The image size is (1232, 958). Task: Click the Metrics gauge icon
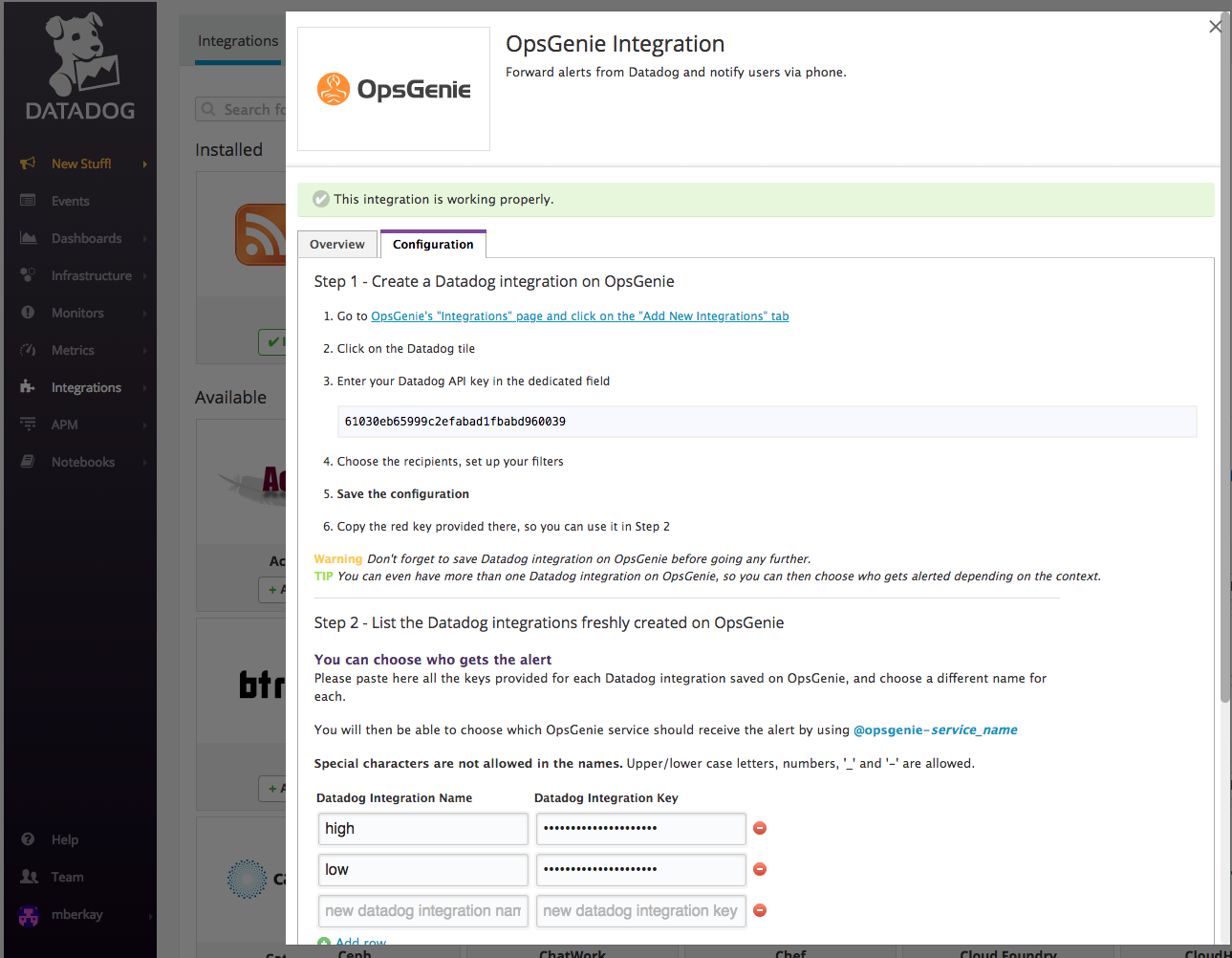(x=28, y=350)
